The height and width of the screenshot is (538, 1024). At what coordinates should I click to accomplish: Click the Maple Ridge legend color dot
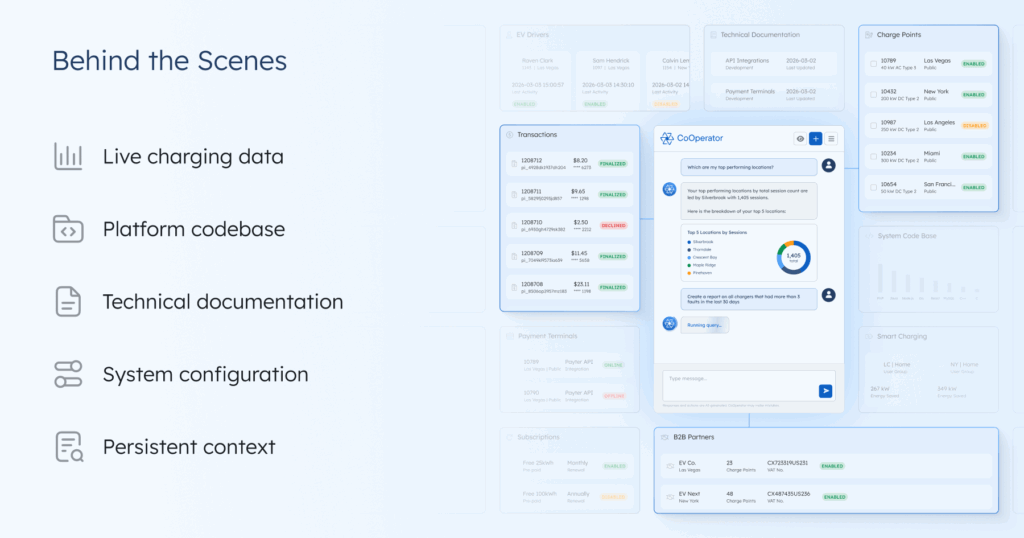click(689, 265)
